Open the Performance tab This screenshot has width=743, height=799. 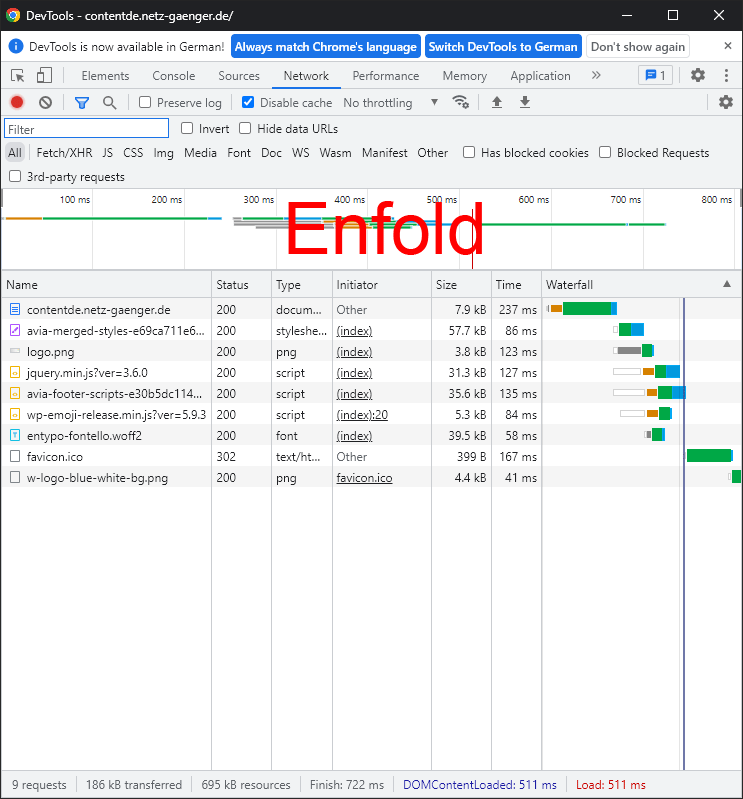tap(385, 76)
